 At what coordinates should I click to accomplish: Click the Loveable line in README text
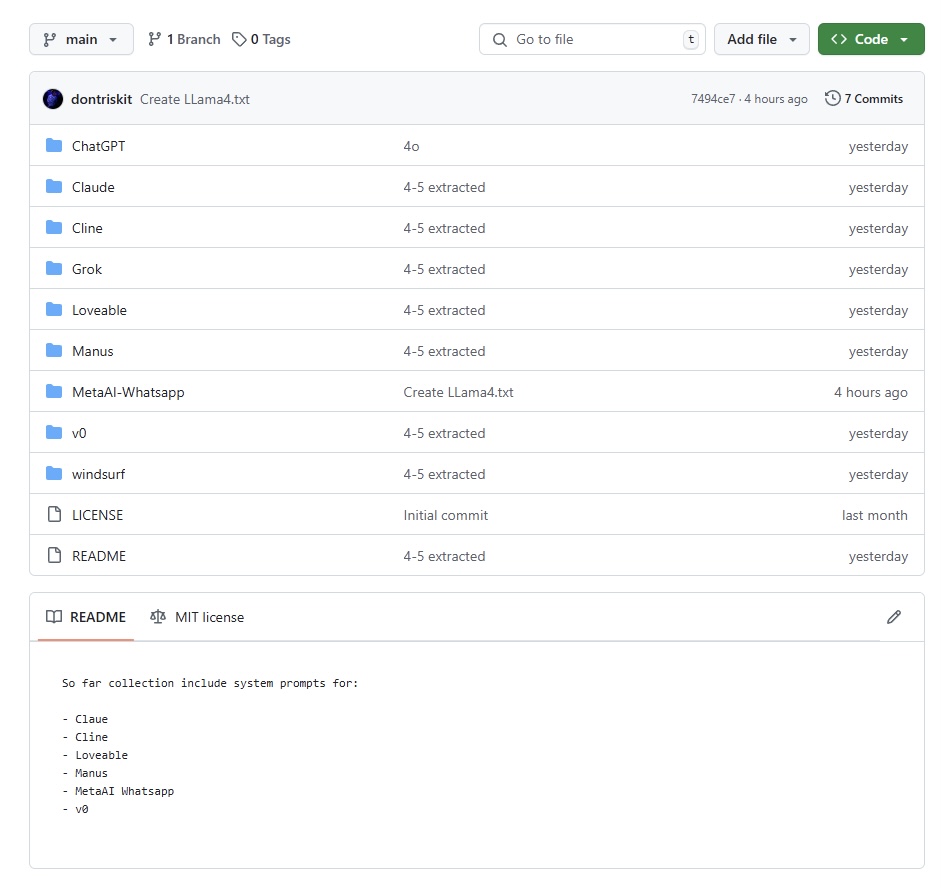(102, 755)
